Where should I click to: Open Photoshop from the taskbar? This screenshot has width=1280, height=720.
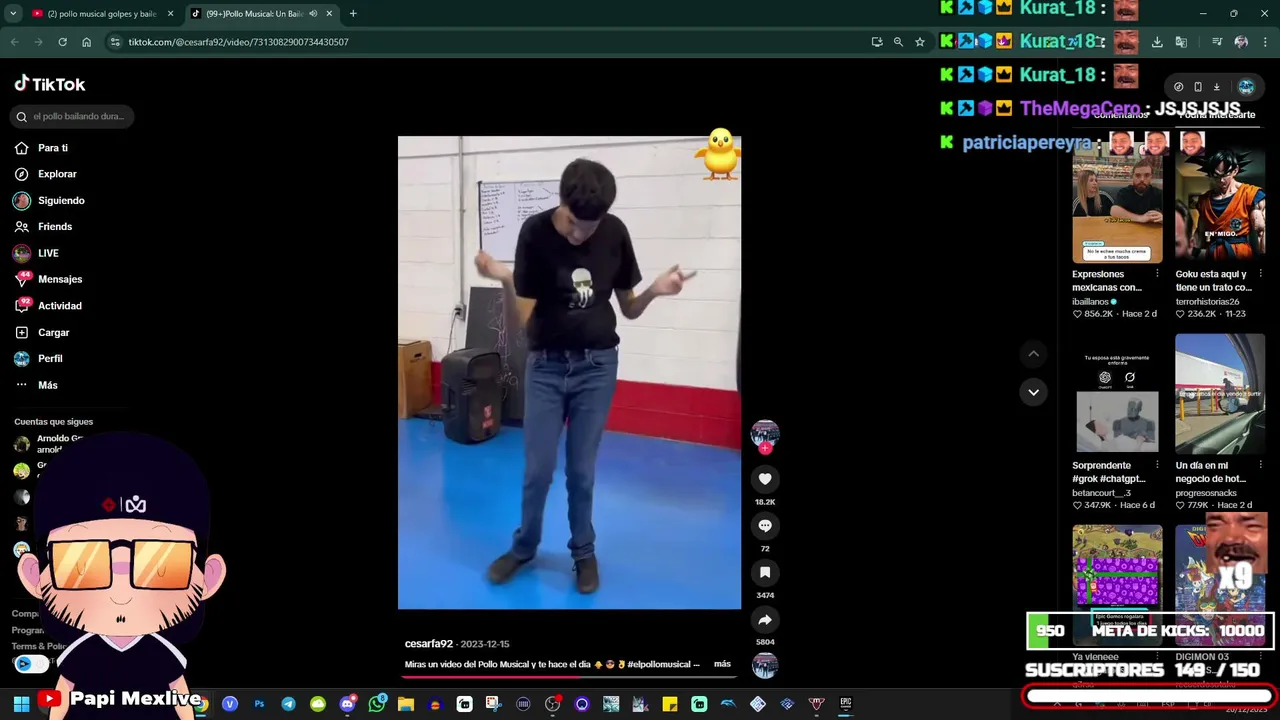(259, 704)
